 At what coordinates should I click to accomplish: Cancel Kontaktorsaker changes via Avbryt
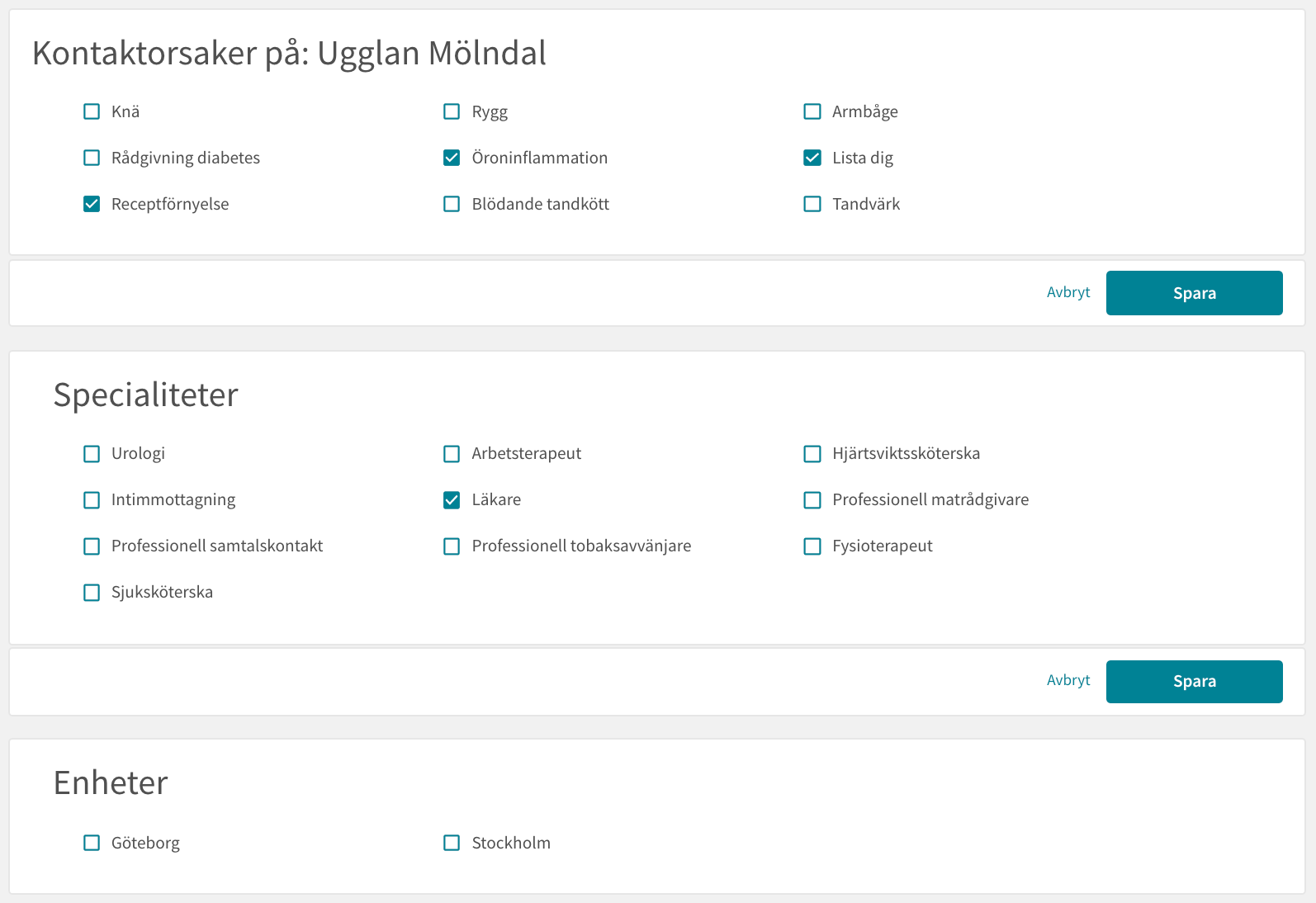pyautogui.click(x=1068, y=292)
